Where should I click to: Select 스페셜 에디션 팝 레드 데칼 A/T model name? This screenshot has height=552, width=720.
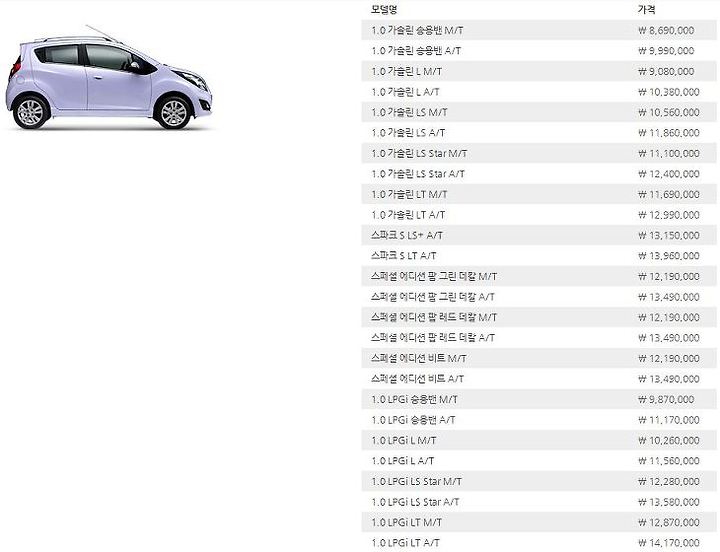pyautogui.click(x=433, y=338)
